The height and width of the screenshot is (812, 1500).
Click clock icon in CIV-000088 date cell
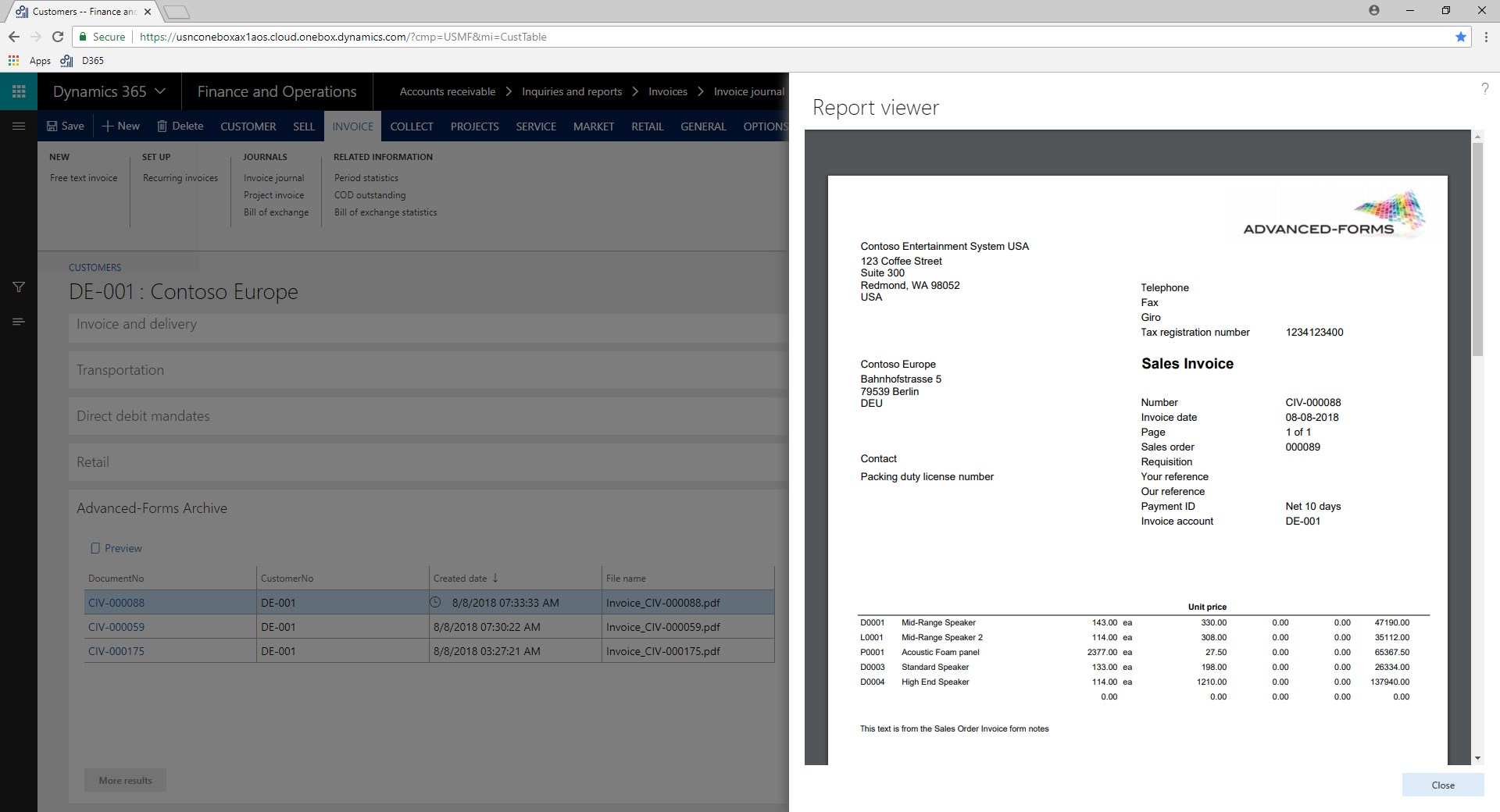(436, 602)
